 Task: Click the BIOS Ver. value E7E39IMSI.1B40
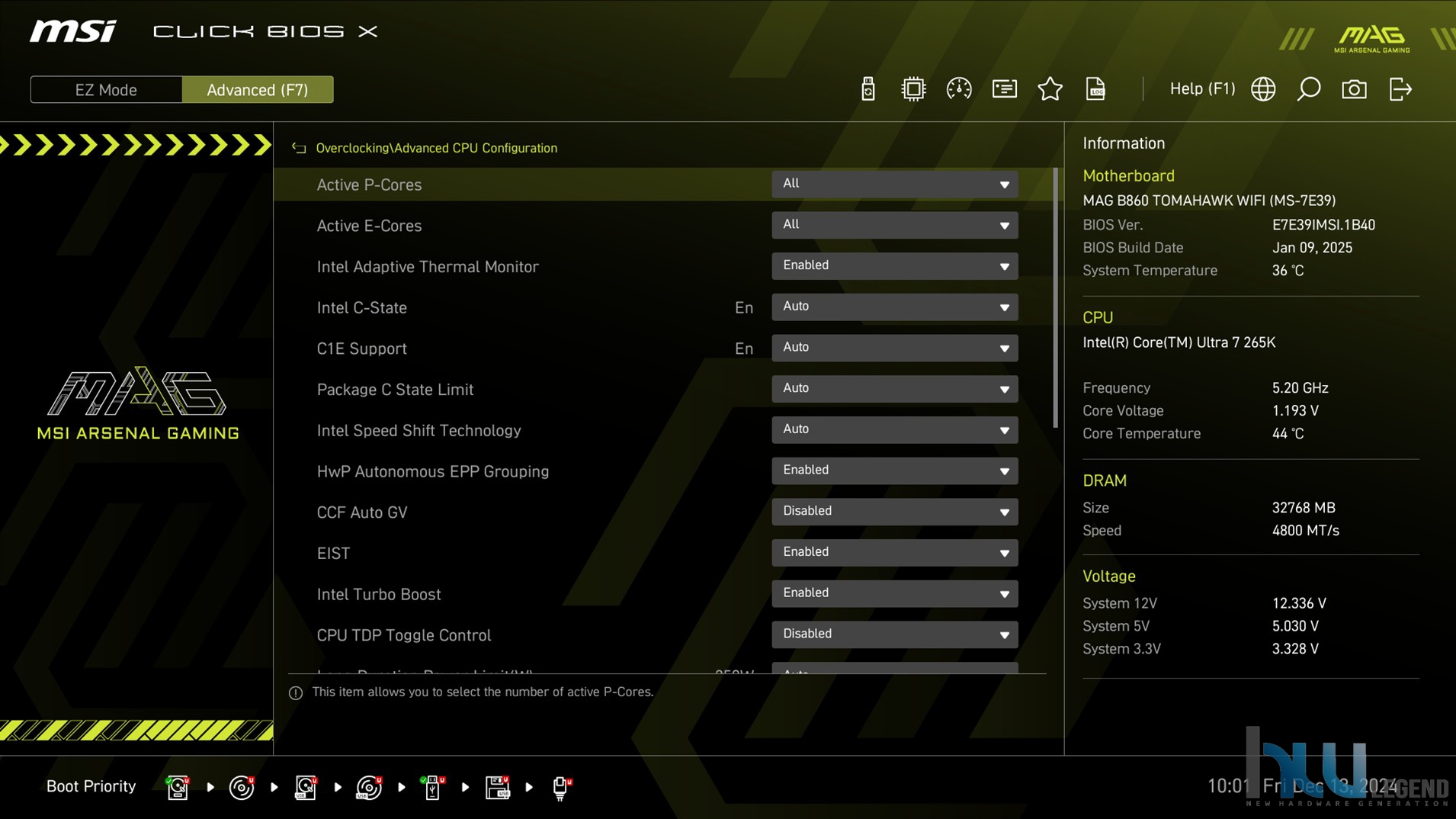[1323, 225]
